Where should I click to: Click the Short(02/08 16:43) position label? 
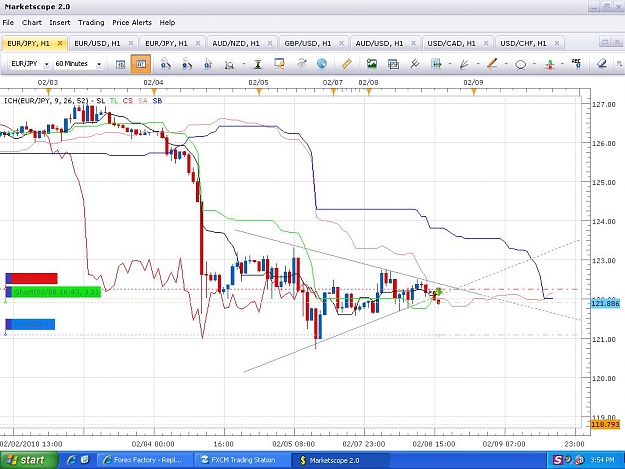(x=53, y=292)
